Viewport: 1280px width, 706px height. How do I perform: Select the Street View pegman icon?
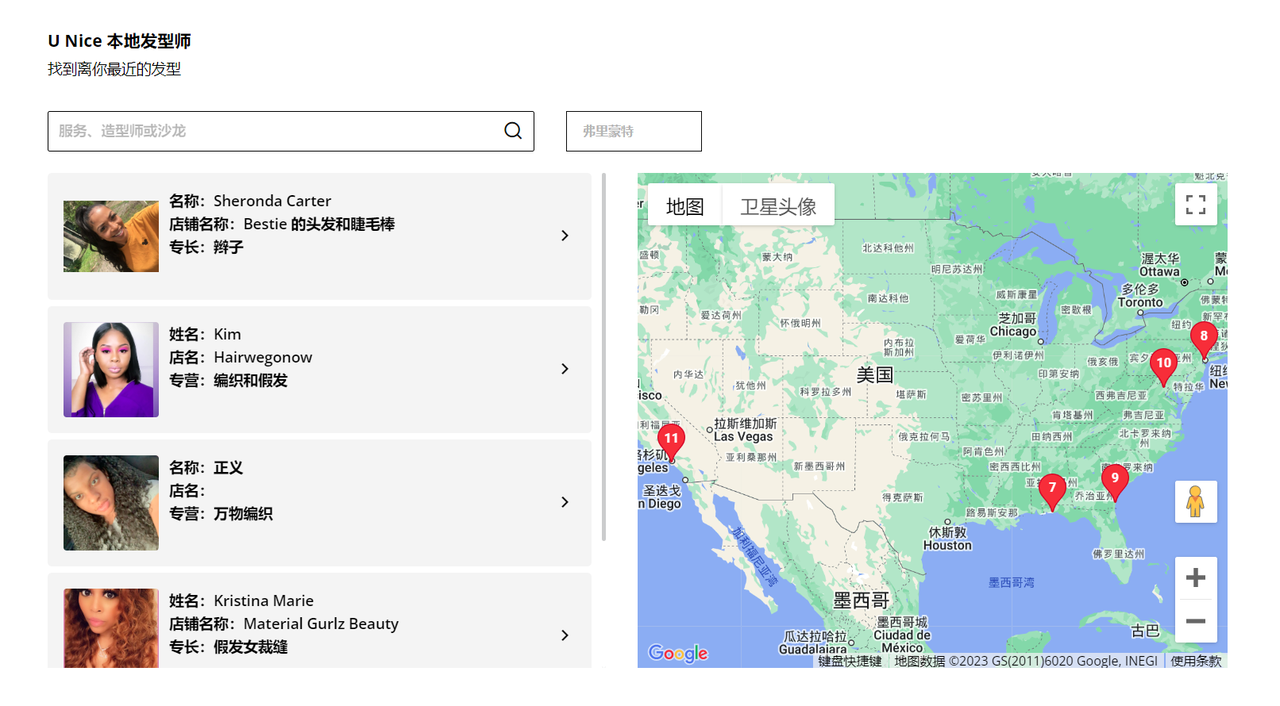1196,501
